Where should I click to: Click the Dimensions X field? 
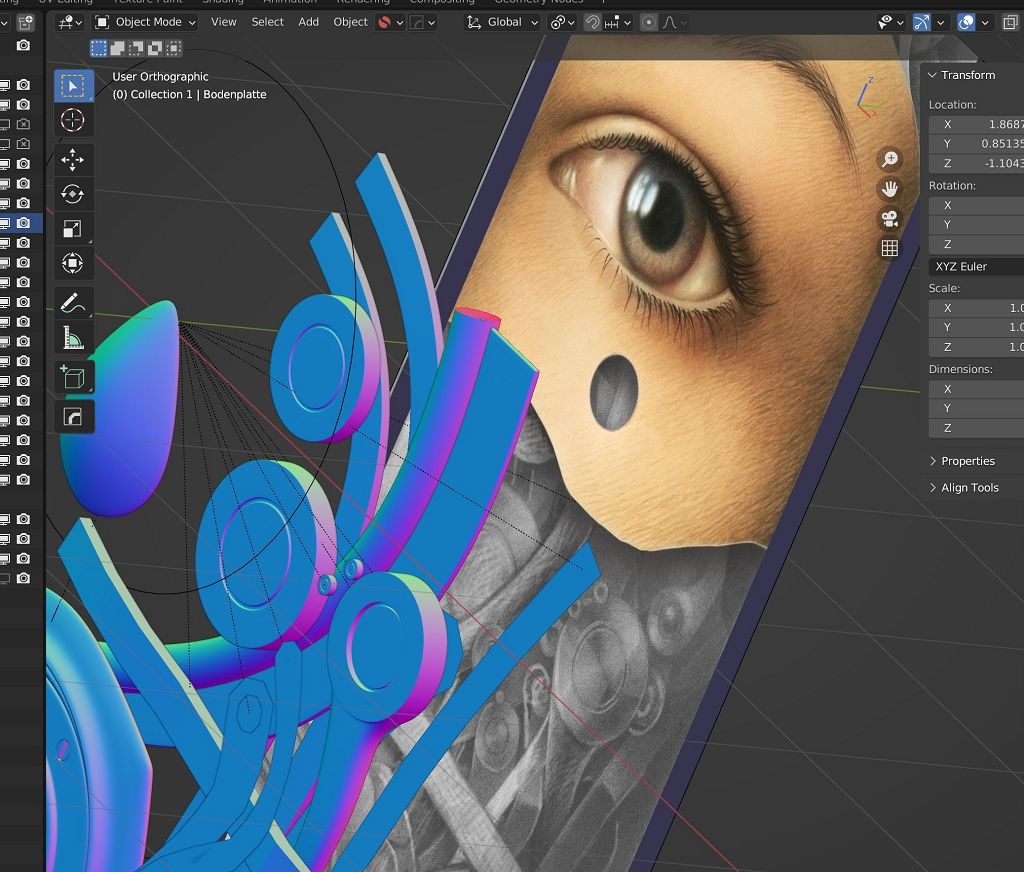(976, 389)
